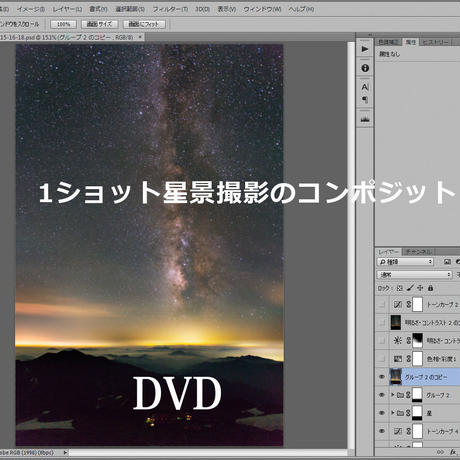The image size is (460, 460).
Task: Click the lock position move icon
Action: (x=420, y=288)
